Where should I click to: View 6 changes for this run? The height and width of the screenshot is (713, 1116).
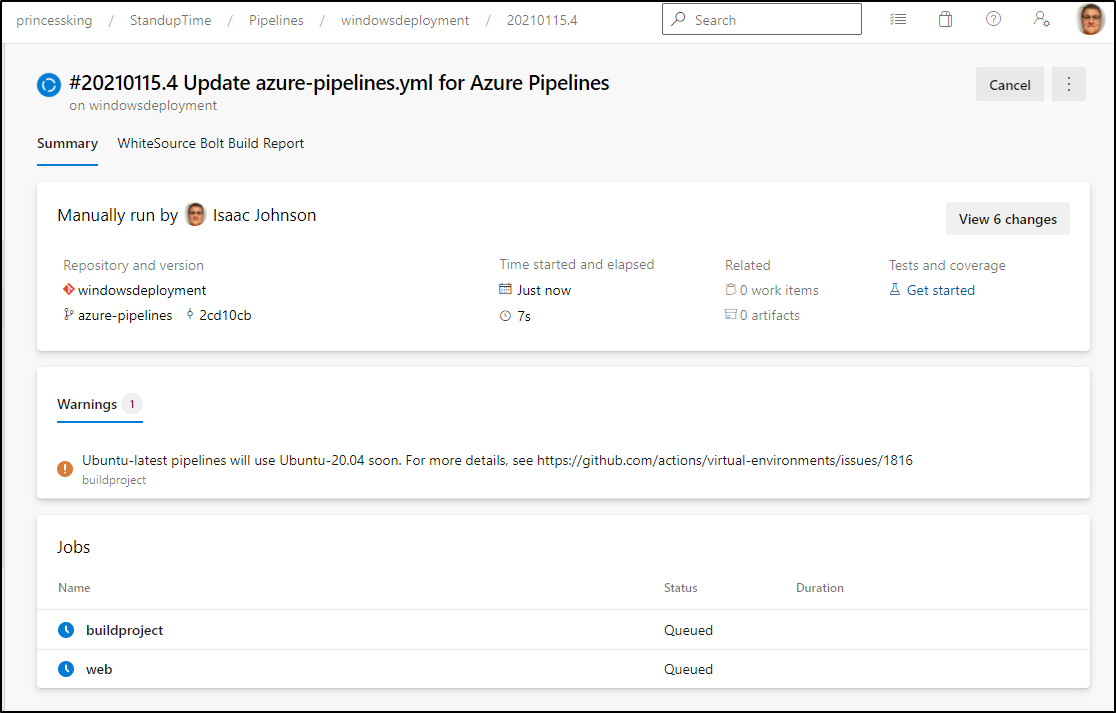[1007, 218]
